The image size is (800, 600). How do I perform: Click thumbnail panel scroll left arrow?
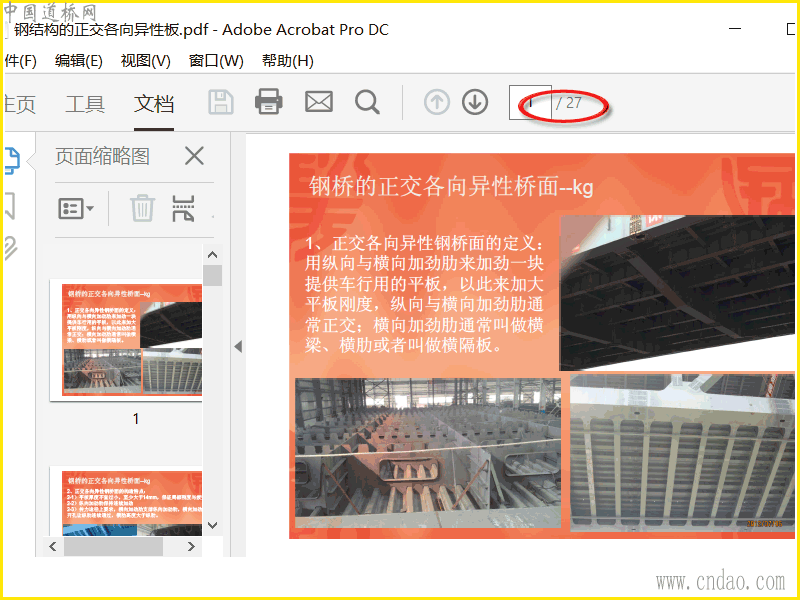(x=53, y=546)
